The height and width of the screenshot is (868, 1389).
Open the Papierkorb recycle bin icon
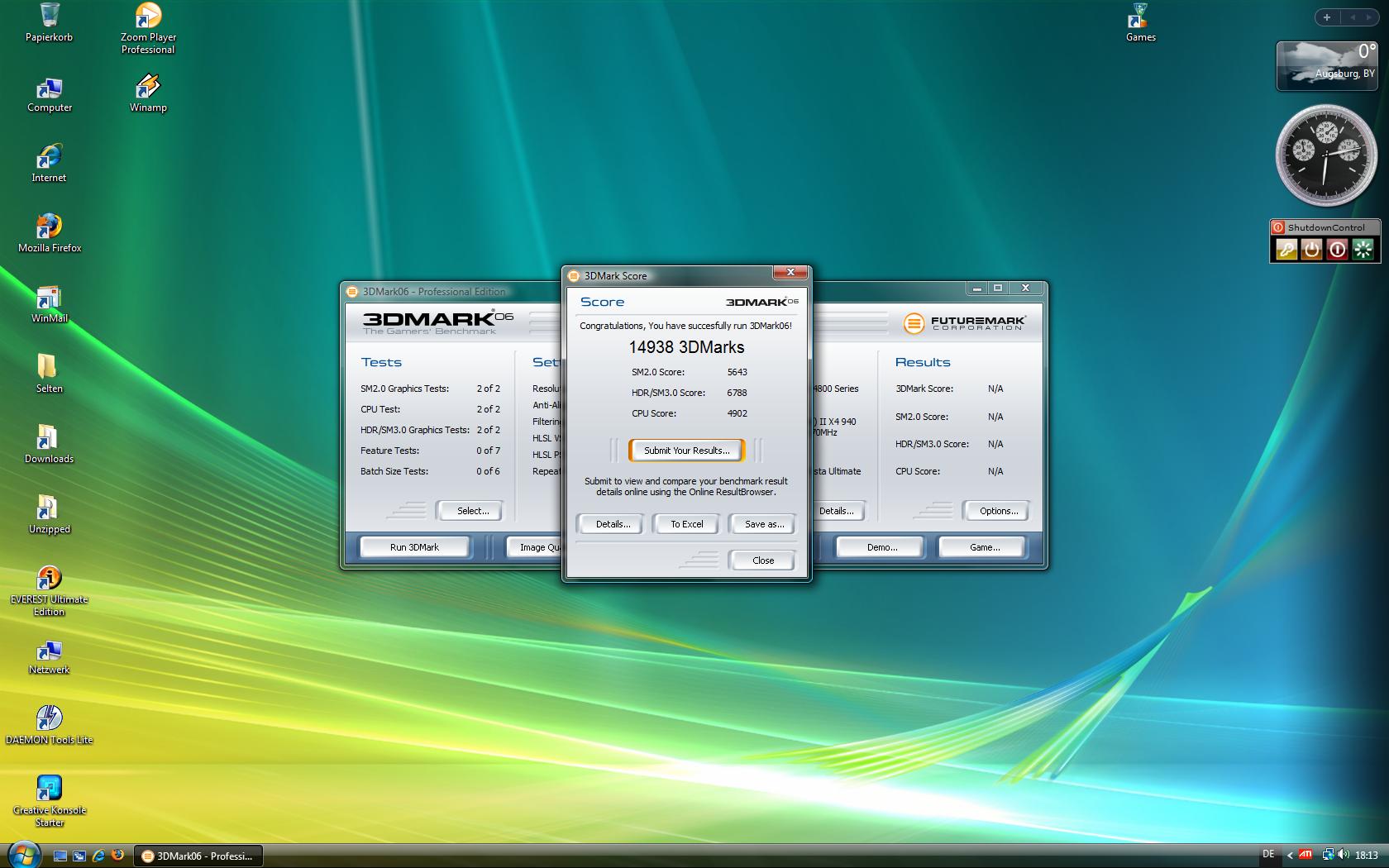pyautogui.click(x=49, y=22)
